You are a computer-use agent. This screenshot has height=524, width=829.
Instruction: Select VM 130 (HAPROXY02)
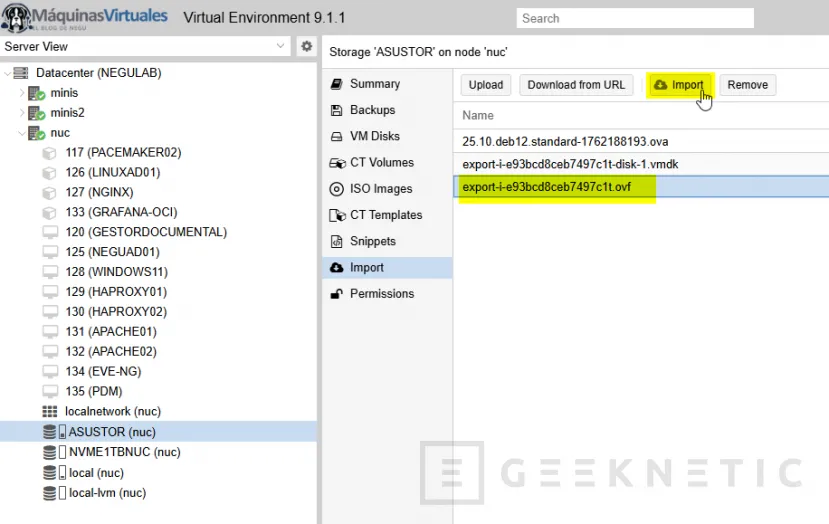(159, 312)
